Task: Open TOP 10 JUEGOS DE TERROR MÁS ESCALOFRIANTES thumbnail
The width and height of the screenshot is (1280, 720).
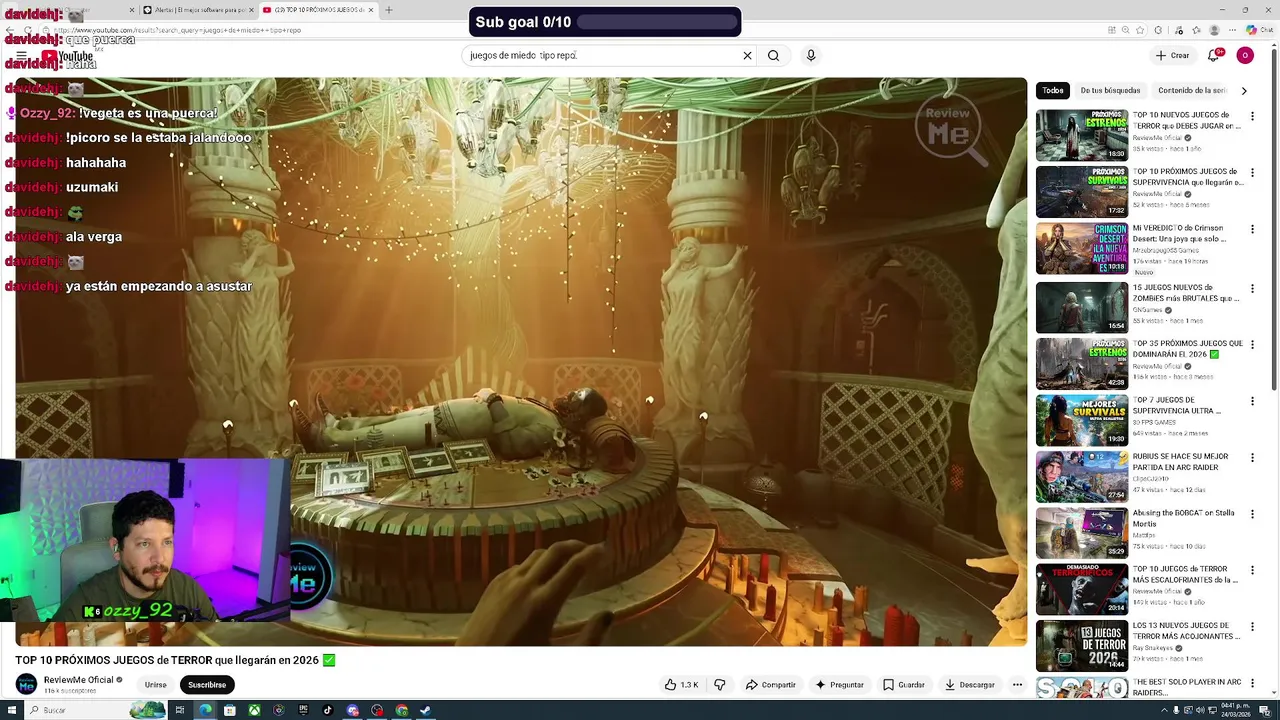Action: 1082,590
